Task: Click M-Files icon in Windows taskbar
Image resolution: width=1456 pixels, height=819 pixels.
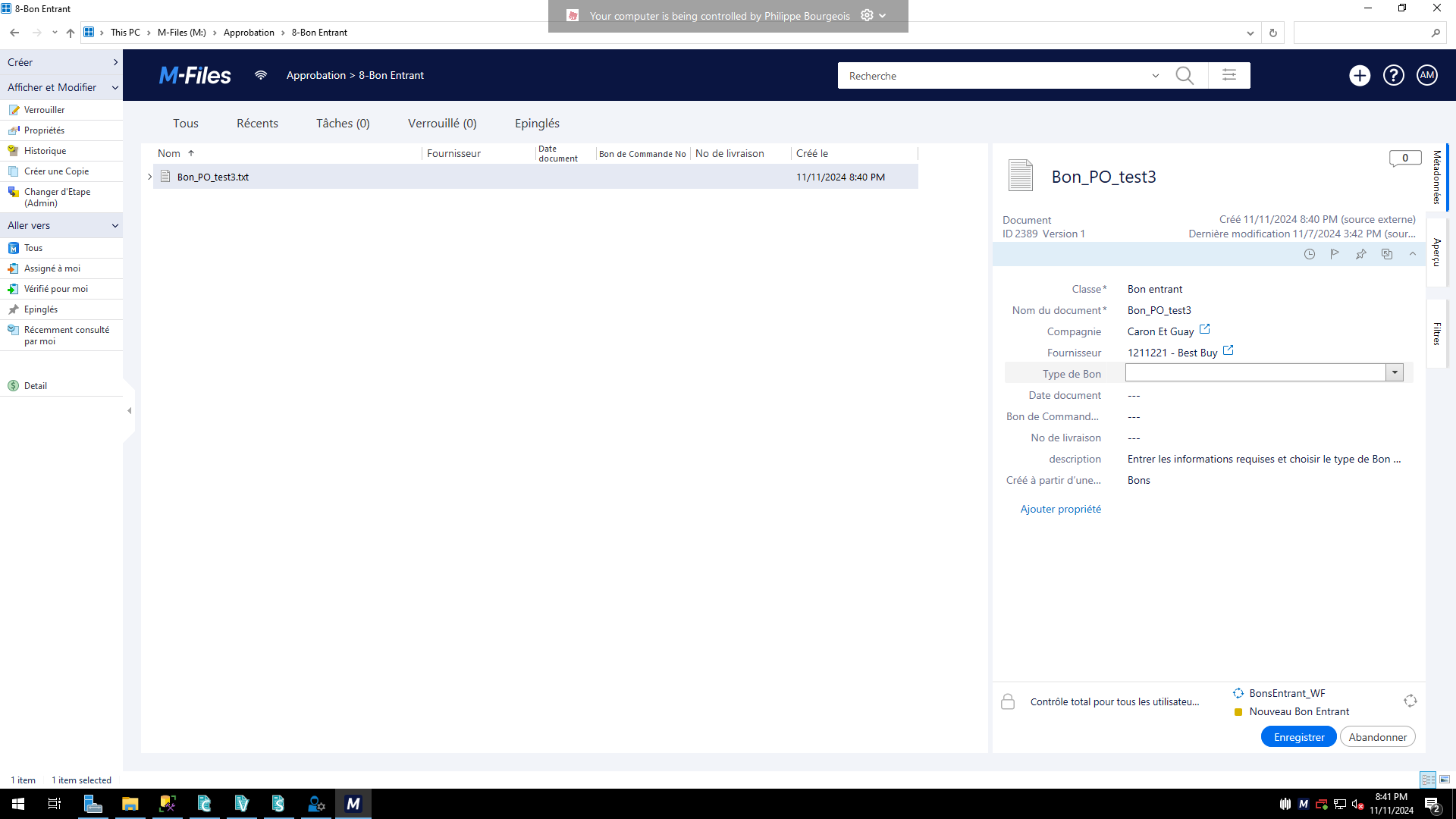Action: coord(353,804)
